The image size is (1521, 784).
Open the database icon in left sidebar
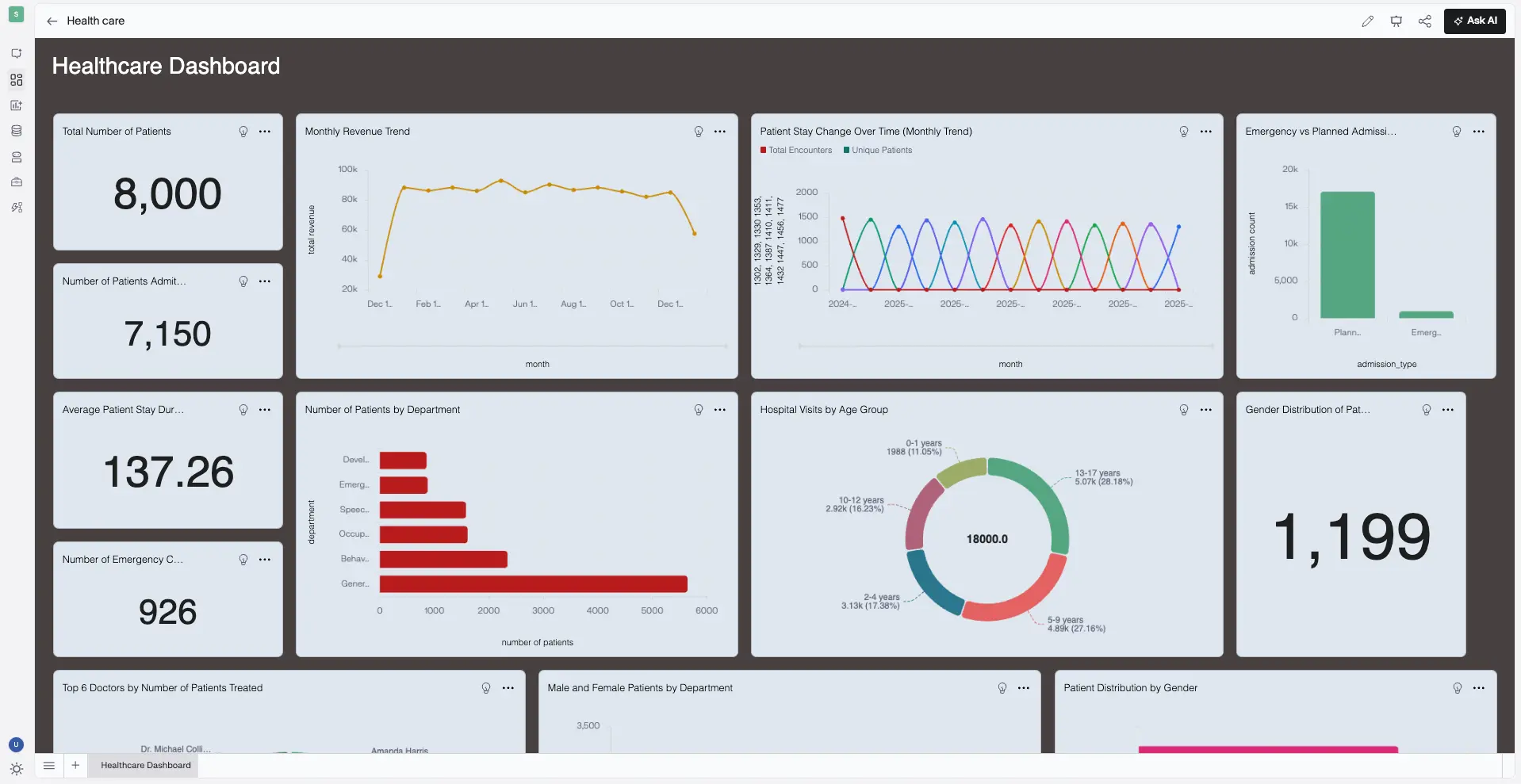[x=17, y=131]
